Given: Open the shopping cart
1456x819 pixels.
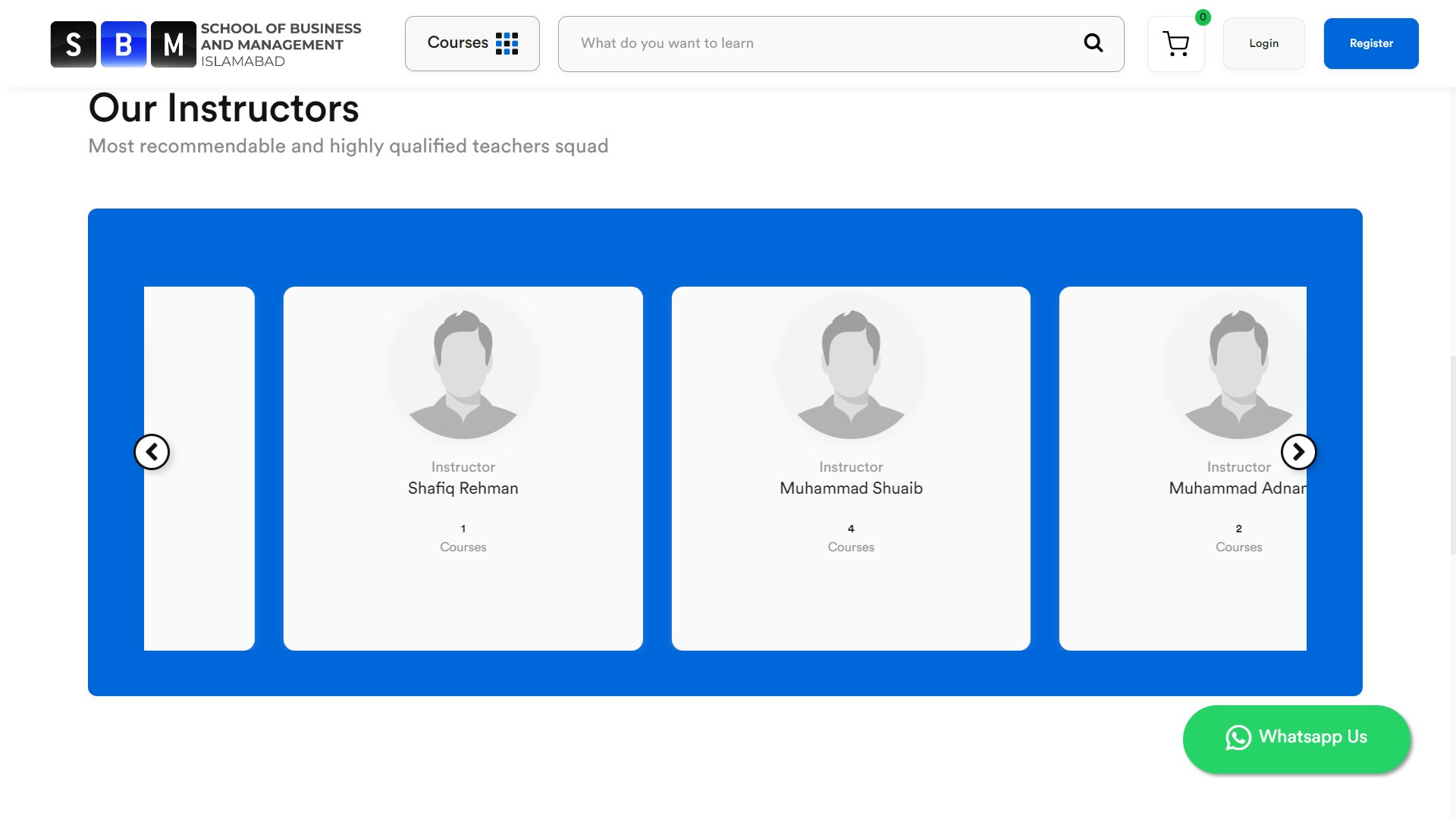Looking at the screenshot, I should click(x=1175, y=44).
